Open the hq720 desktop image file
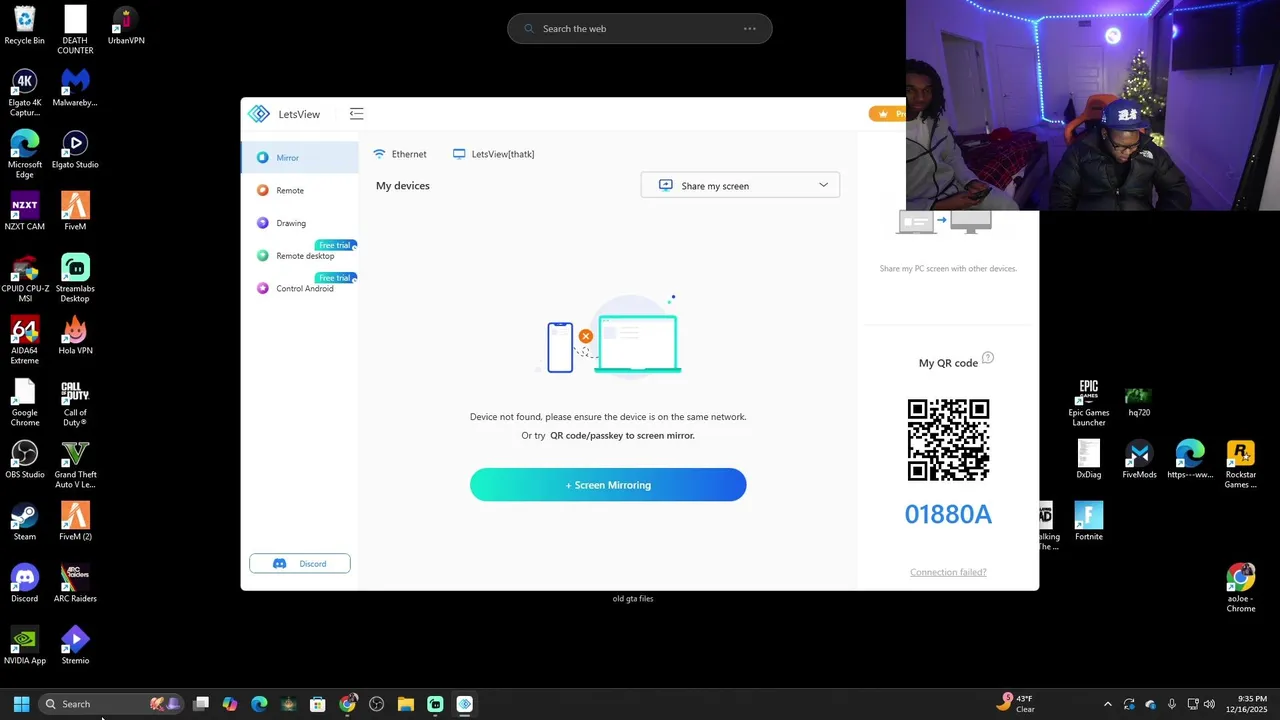The image size is (1280, 720). (x=1139, y=402)
